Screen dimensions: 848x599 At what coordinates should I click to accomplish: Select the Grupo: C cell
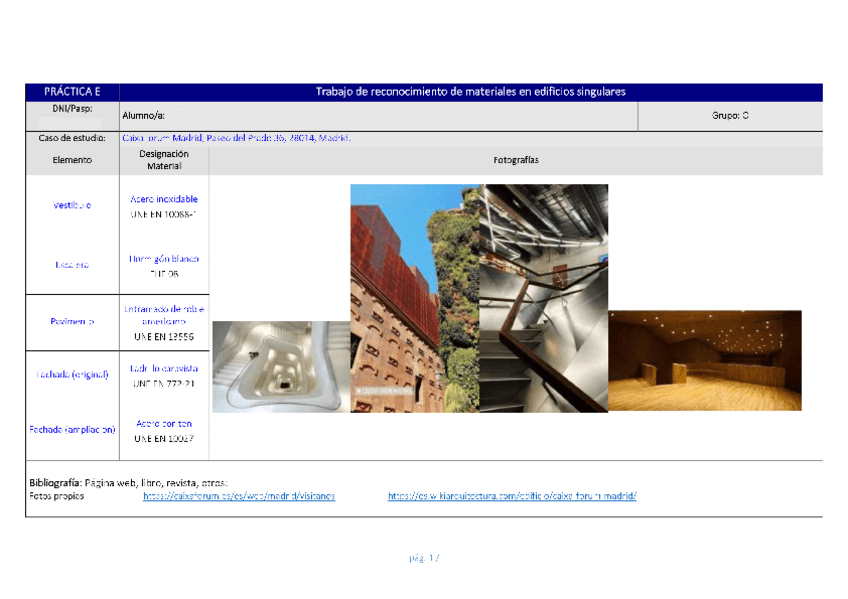[730, 116]
